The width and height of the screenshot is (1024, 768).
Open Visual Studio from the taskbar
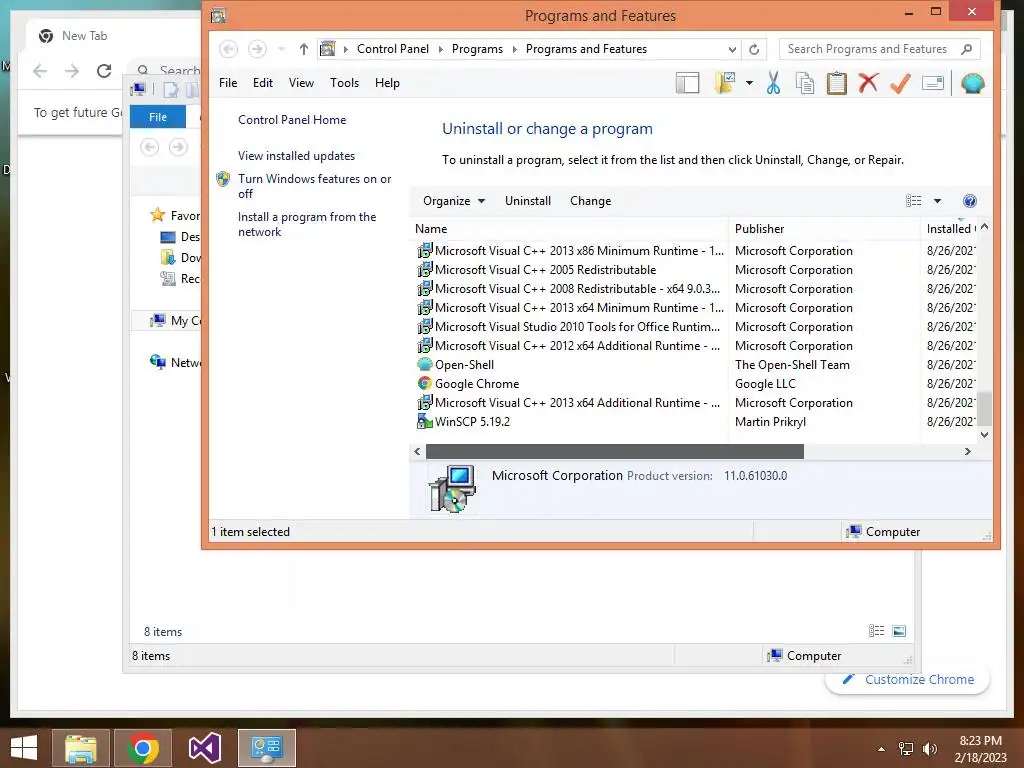tap(204, 748)
